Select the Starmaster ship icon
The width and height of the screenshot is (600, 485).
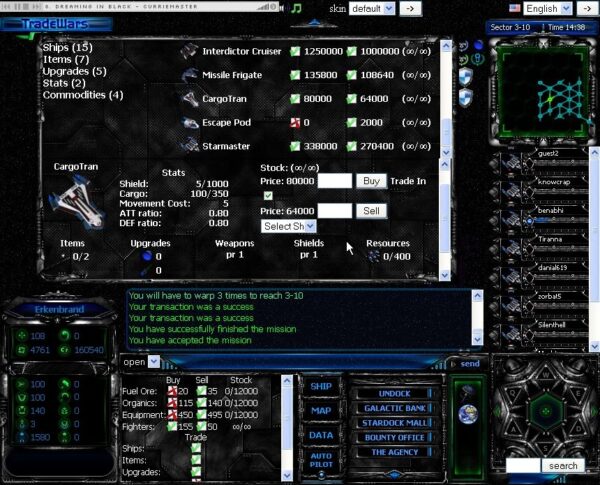click(x=190, y=146)
